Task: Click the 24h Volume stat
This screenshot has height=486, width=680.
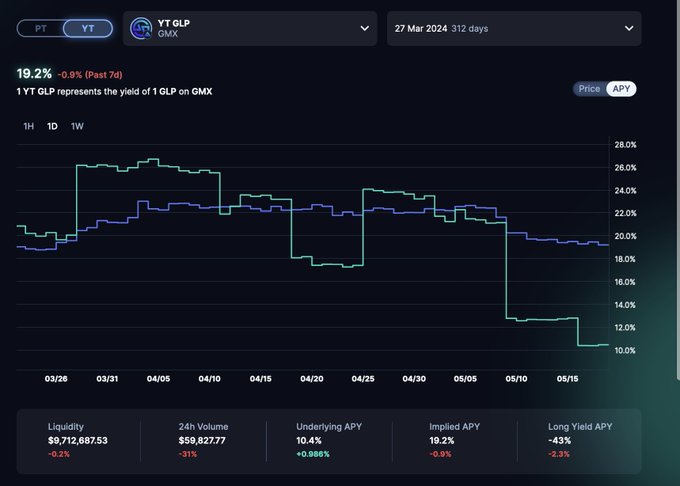Action: [x=203, y=440]
